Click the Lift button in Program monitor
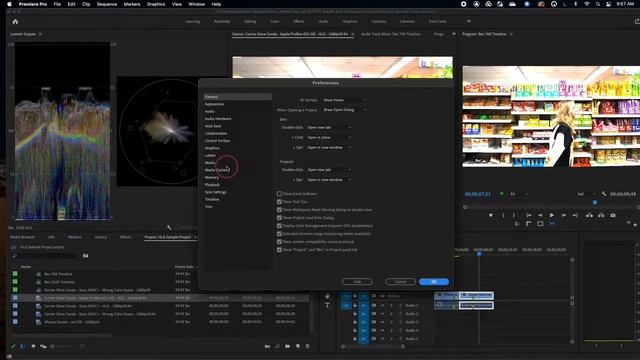 click(589, 215)
